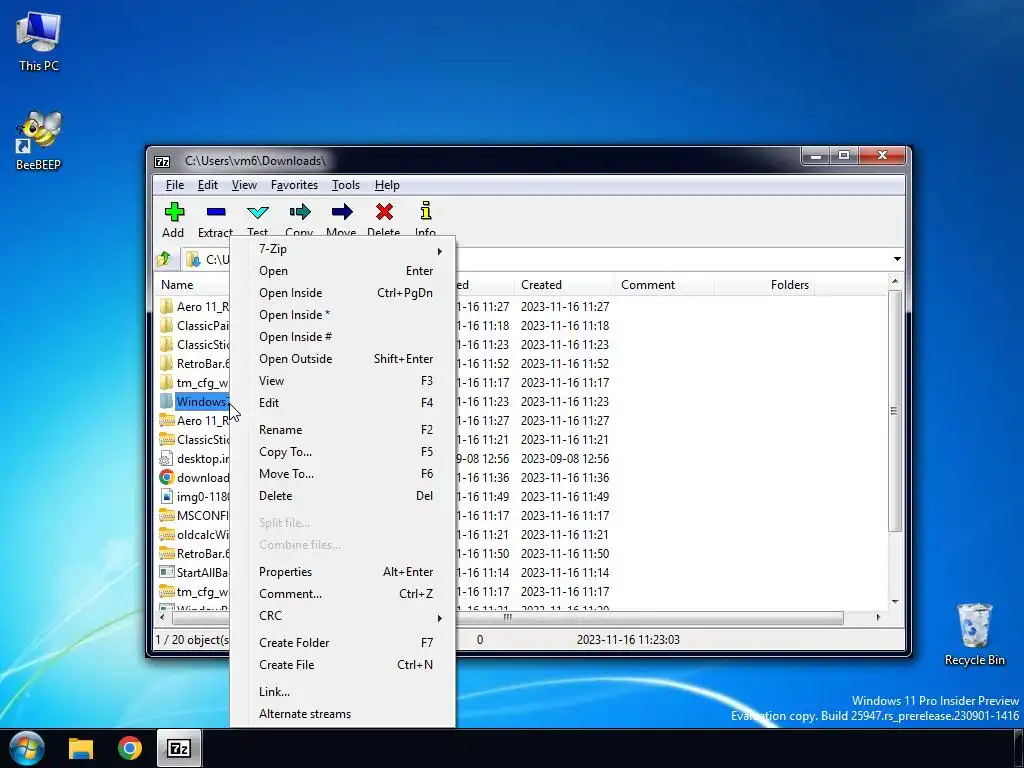This screenshot has width=1024, height=768.
Task: Click the Info toolbar icon
Action: click(x=426, y=210)
